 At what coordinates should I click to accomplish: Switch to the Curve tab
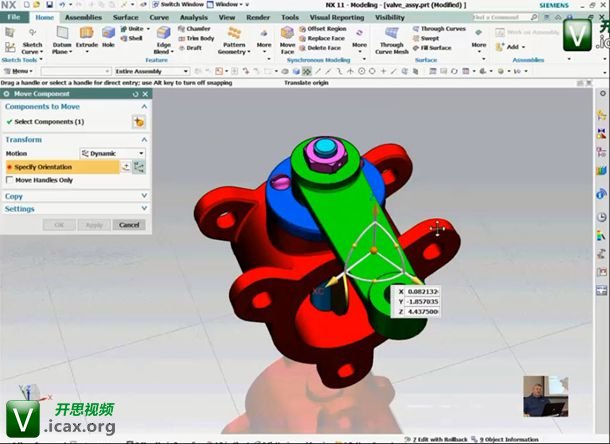click(159, 18)
